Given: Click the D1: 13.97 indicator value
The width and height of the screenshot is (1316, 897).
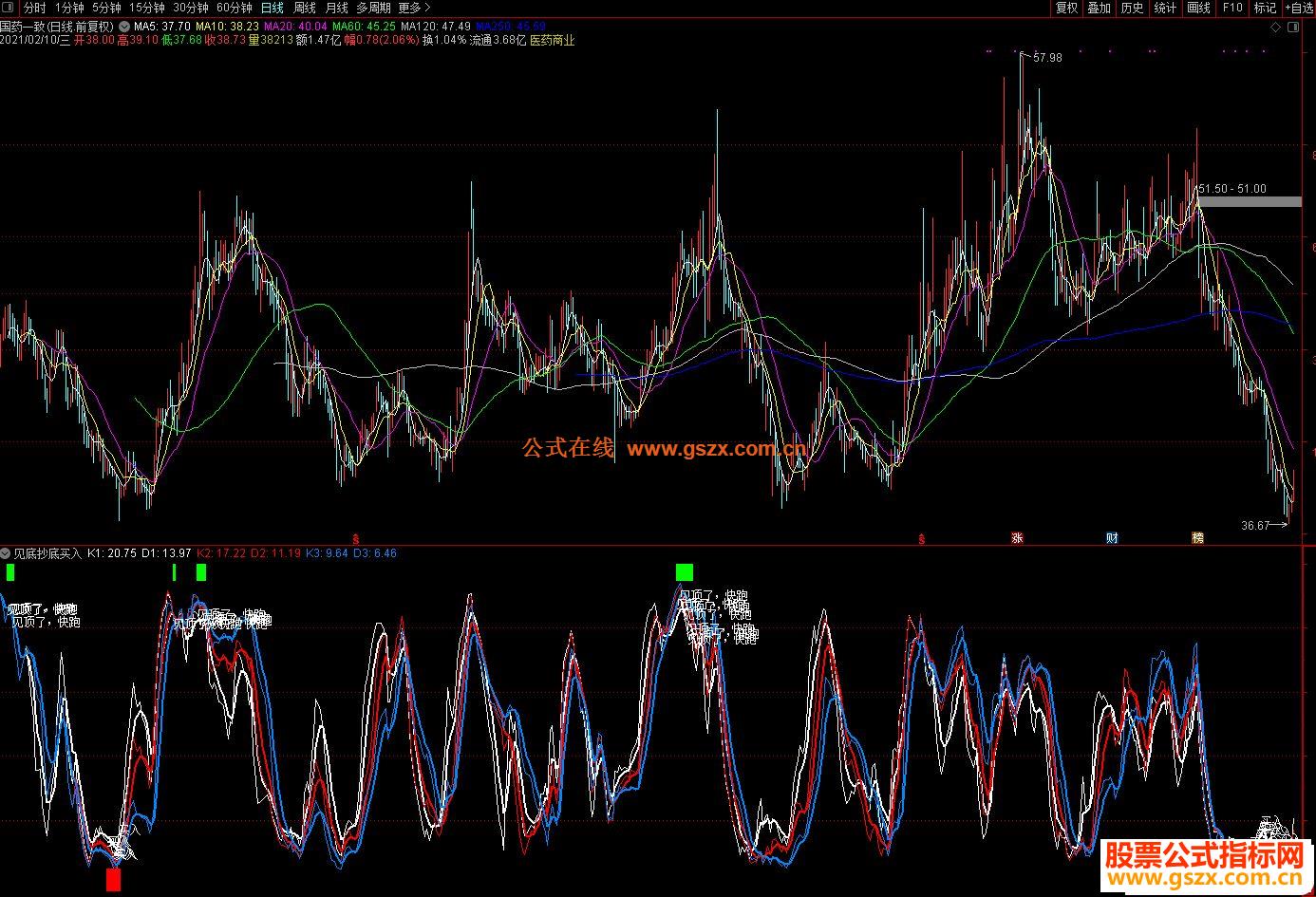Looking at the screenshot, I should (166, 552).
